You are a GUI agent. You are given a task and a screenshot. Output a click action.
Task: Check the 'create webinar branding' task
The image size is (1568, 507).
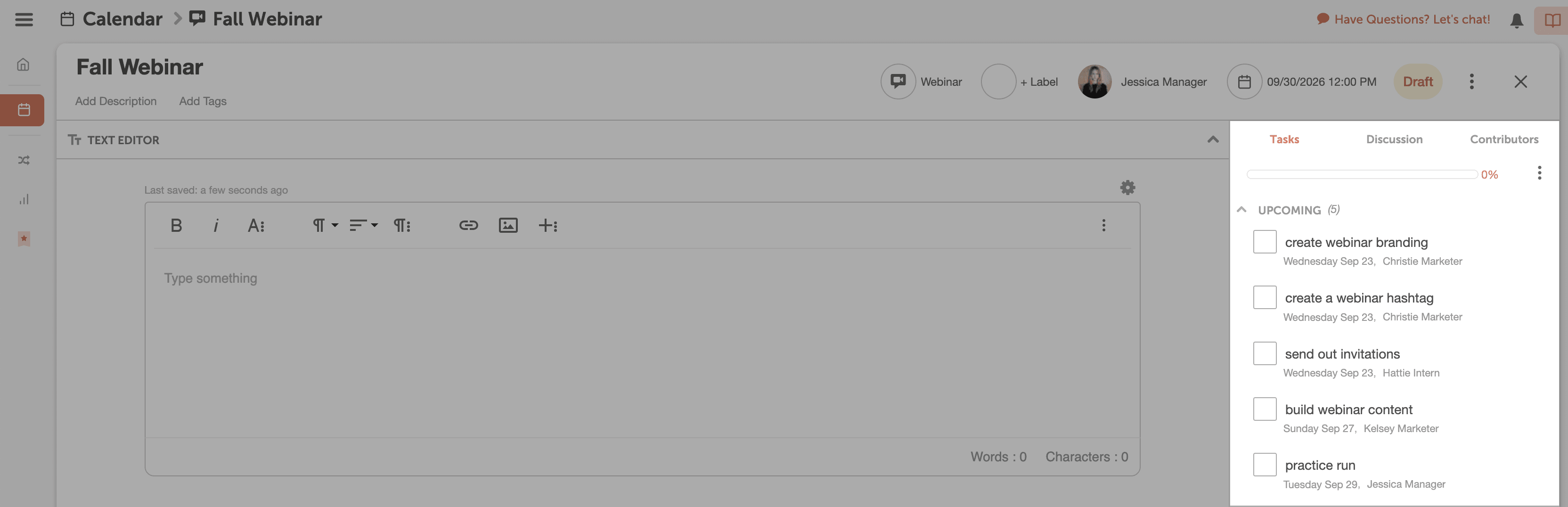coord(1264,242)
